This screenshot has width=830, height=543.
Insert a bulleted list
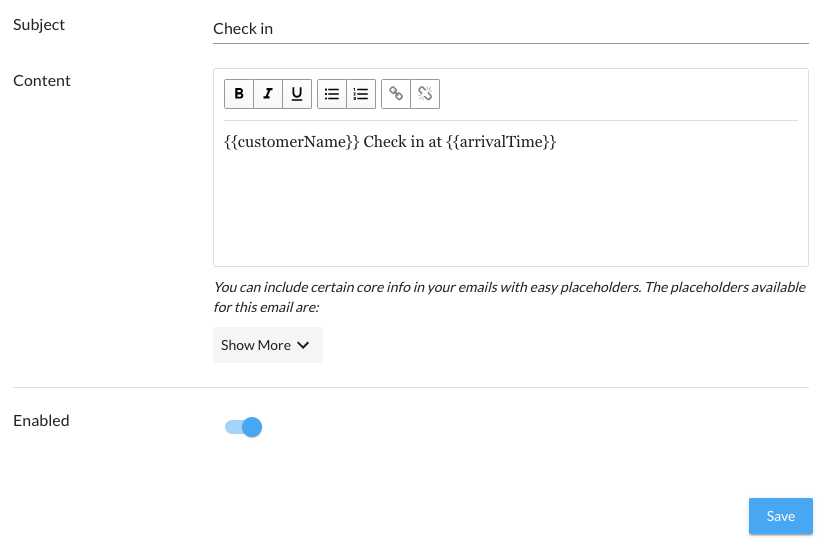pyautogui.click(x=332, y=94)
